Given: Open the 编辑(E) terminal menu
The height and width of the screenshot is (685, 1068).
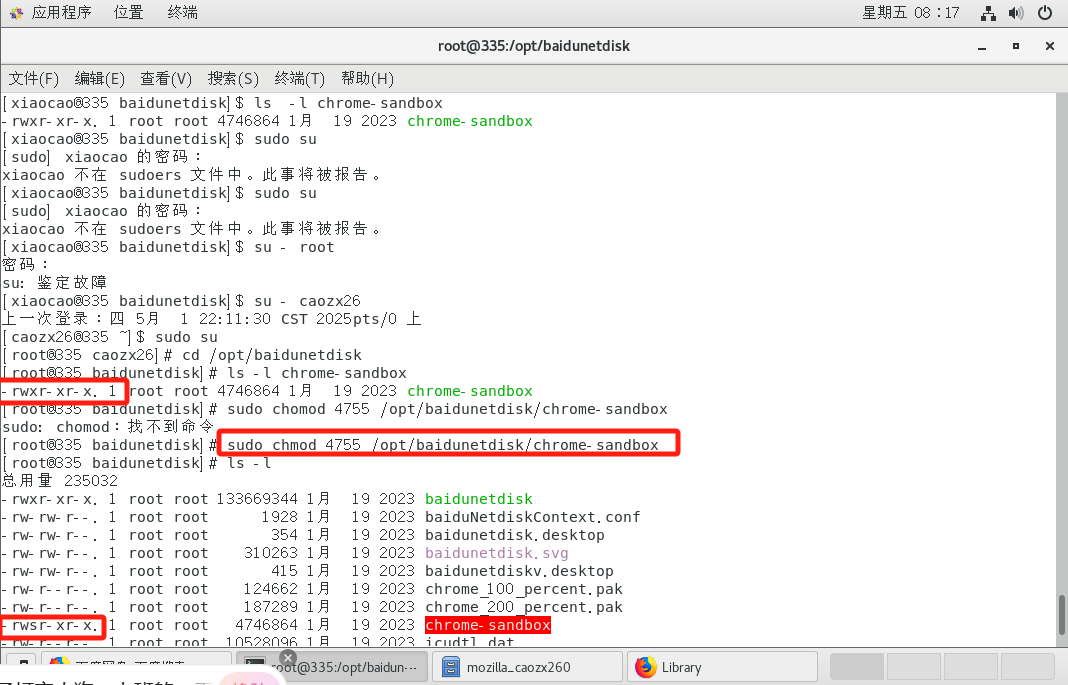Looking at the screenshot, I should [99, 78].
